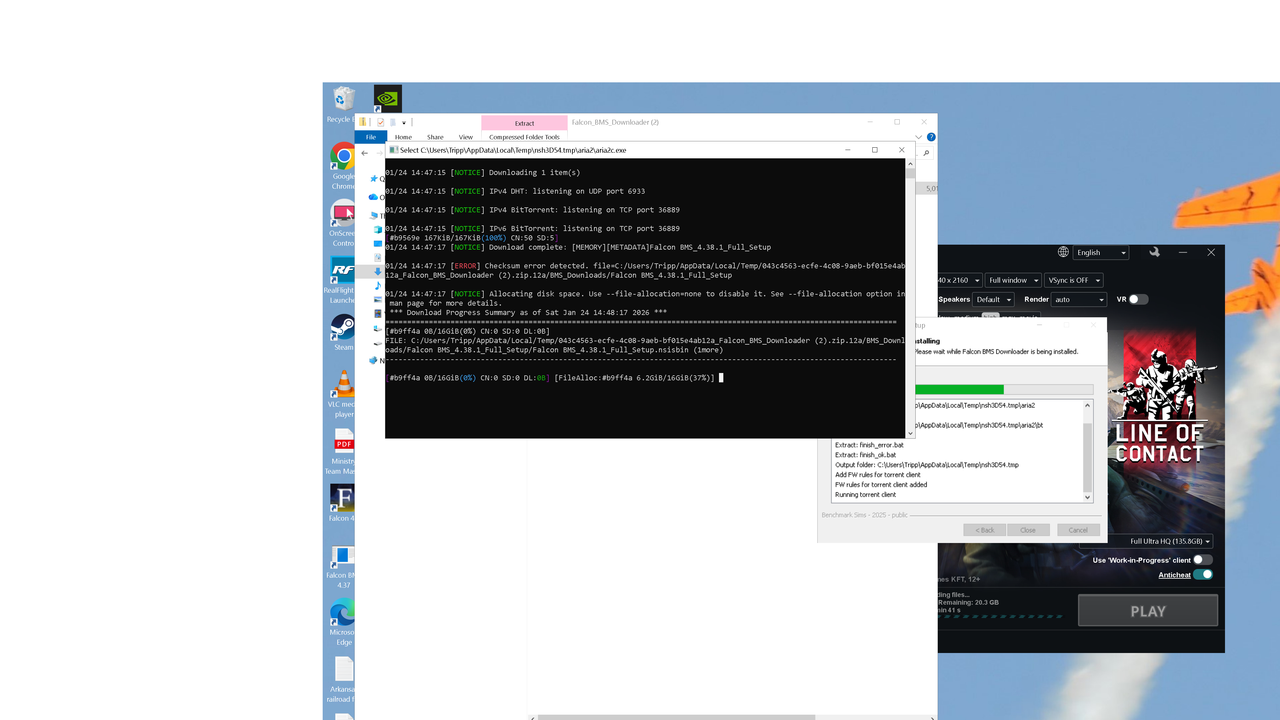Disable the Anticheat toggle
1280x720 pixels.
(1203, 575)
